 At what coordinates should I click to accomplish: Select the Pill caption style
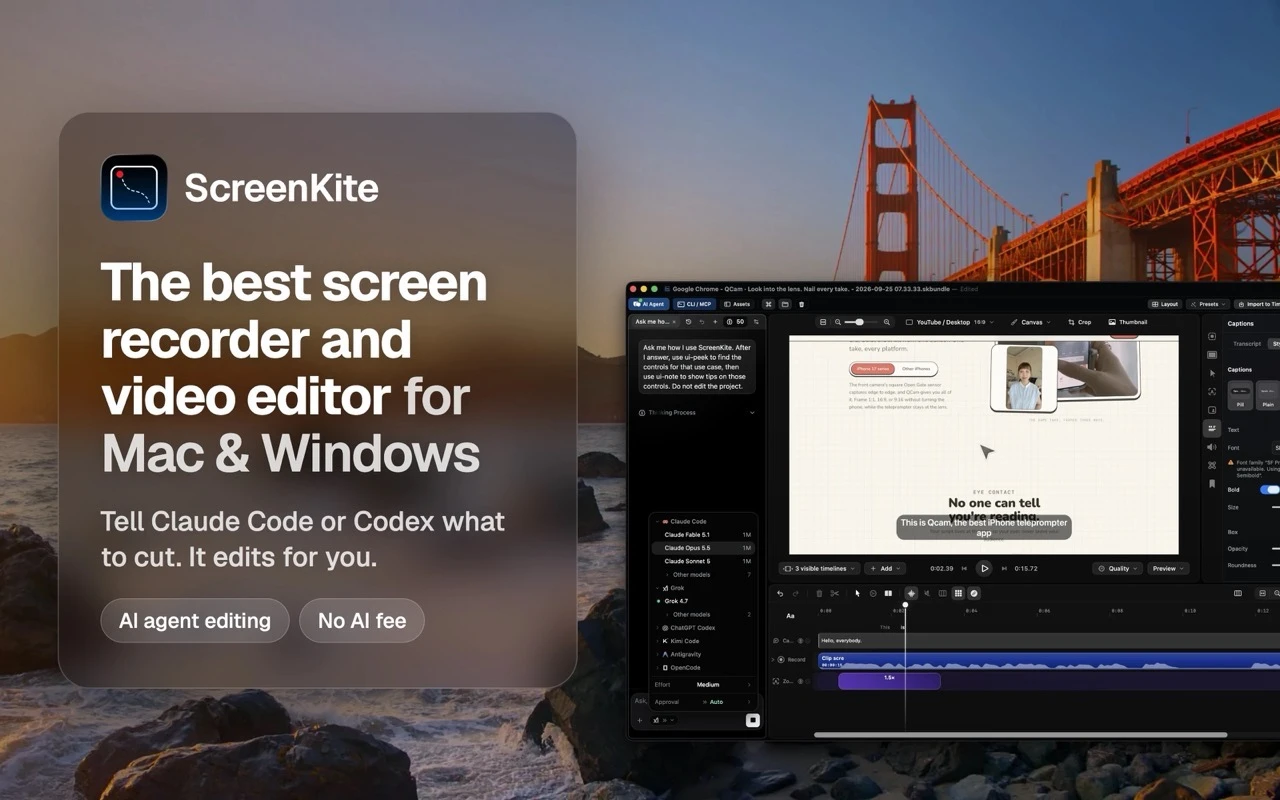click(x=1240, y=396)
